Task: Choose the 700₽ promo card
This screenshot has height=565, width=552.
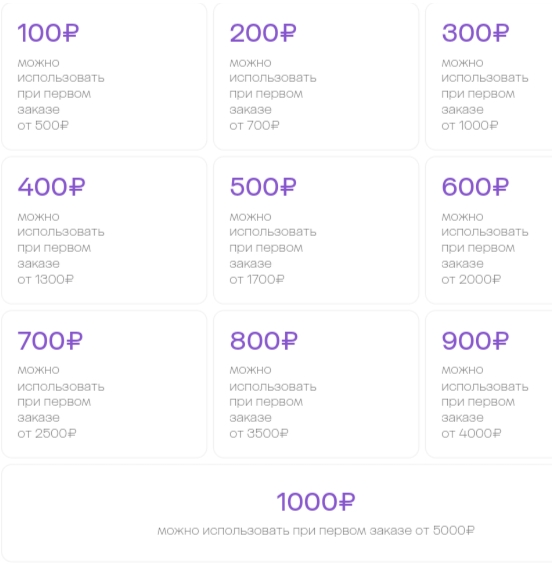Action: pos(104,384)
